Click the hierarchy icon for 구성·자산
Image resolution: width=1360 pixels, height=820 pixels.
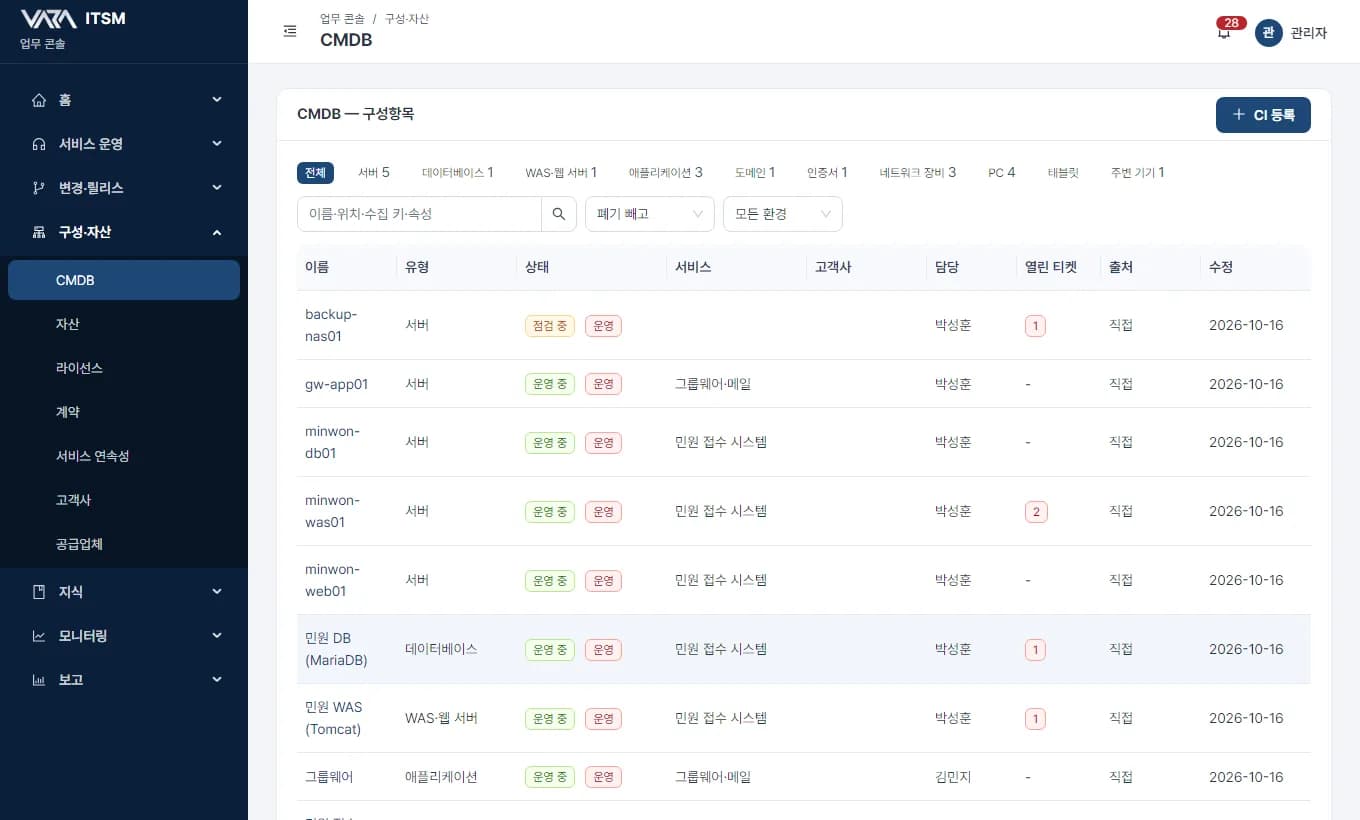(39, 232)
